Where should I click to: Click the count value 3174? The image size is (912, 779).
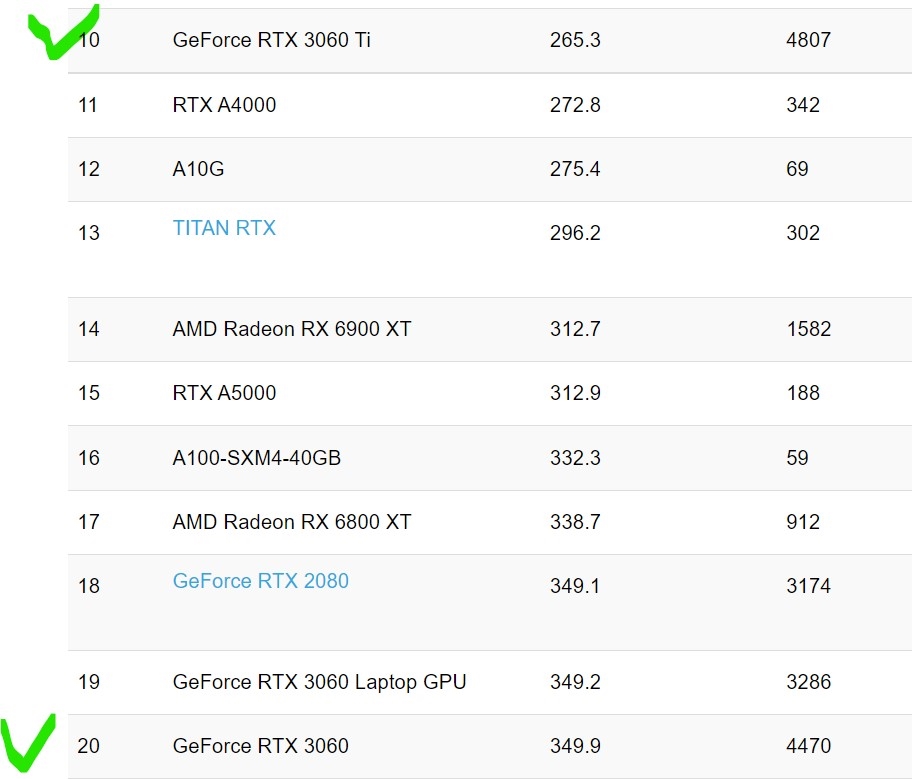point(808,586)
